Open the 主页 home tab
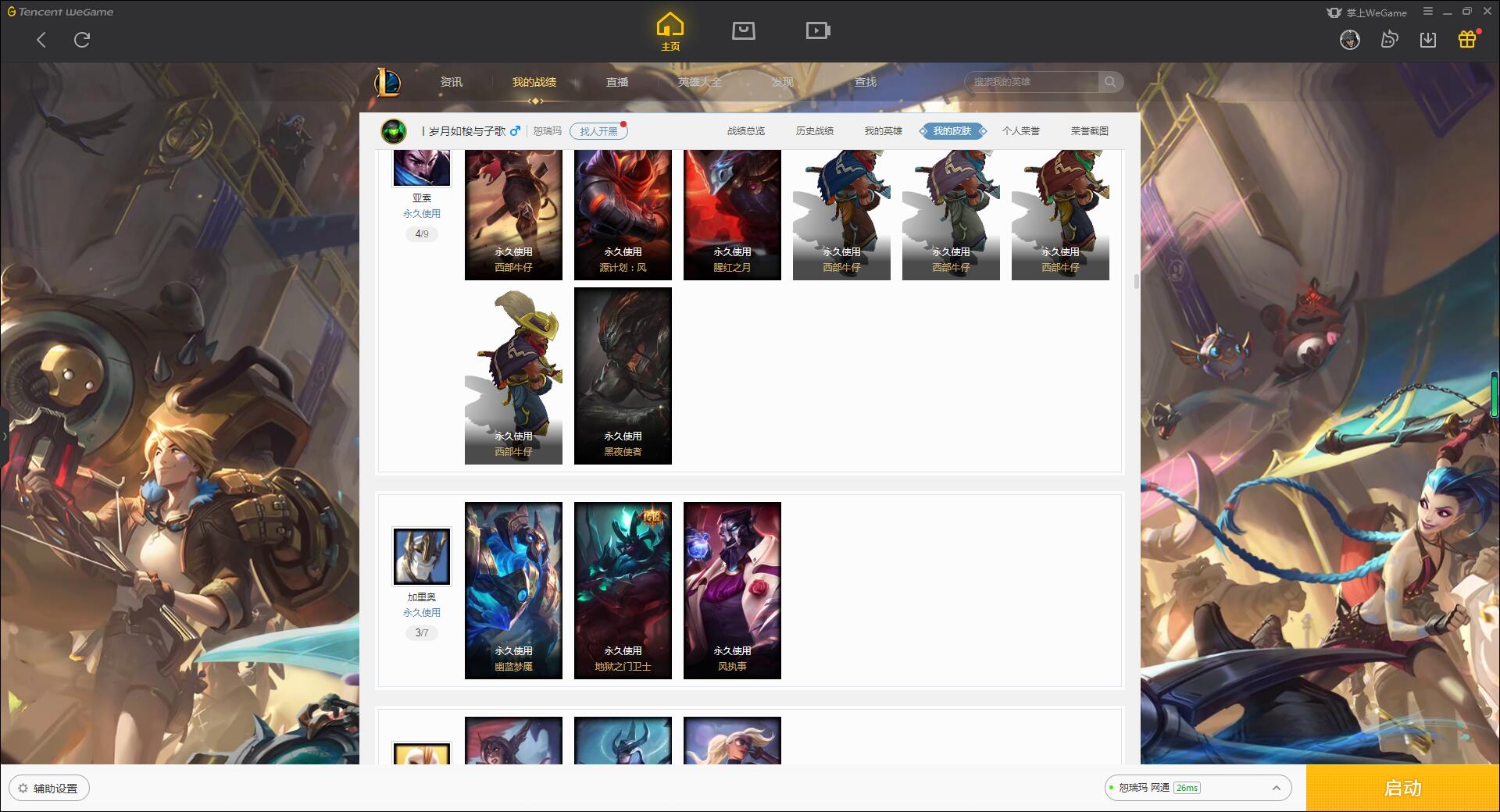Image resolution: width=1500 pixels, height=812 pixels. click(x=670, y=32)
